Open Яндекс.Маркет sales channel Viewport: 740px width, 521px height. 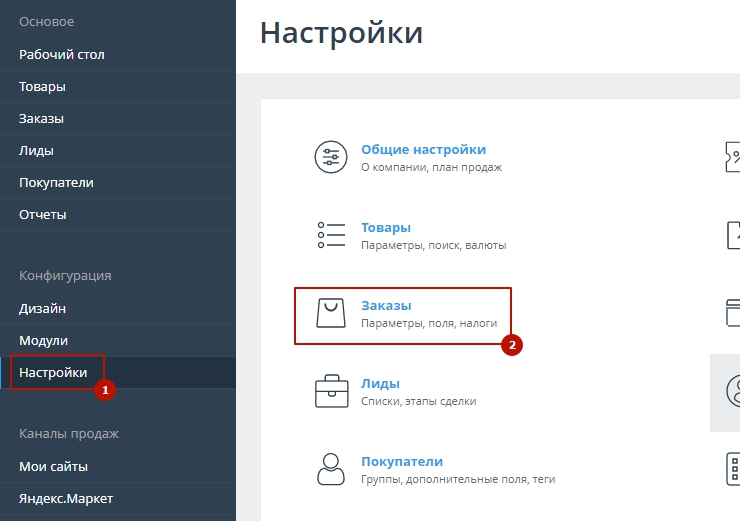pos(65,498)
